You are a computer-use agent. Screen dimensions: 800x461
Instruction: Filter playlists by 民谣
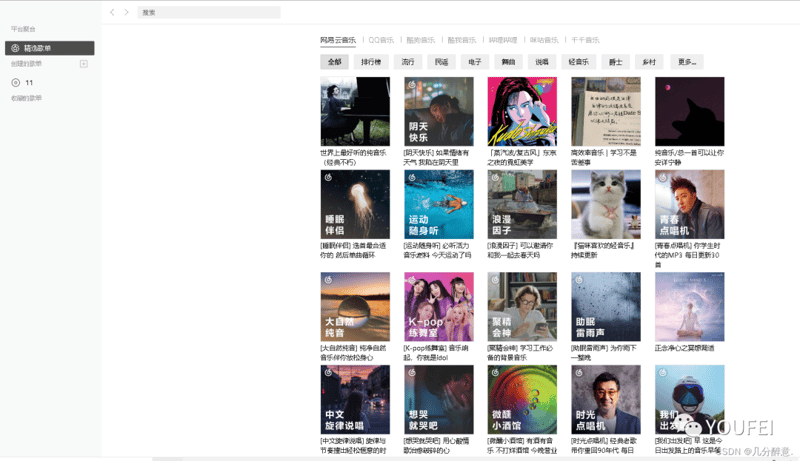[441, 62]
